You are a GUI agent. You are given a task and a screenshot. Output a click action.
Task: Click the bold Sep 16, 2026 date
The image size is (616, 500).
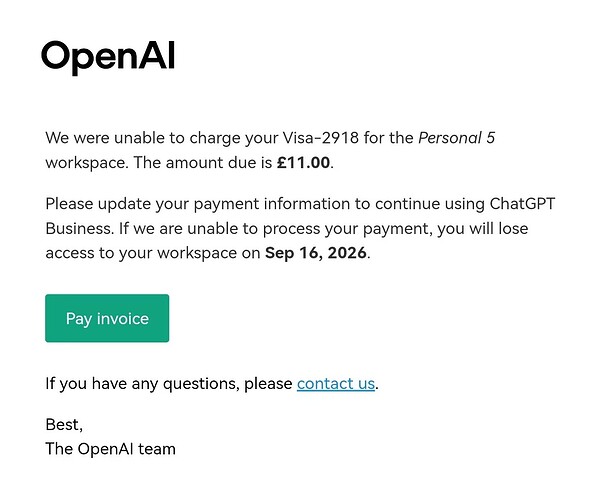click(x=316, y=253)
